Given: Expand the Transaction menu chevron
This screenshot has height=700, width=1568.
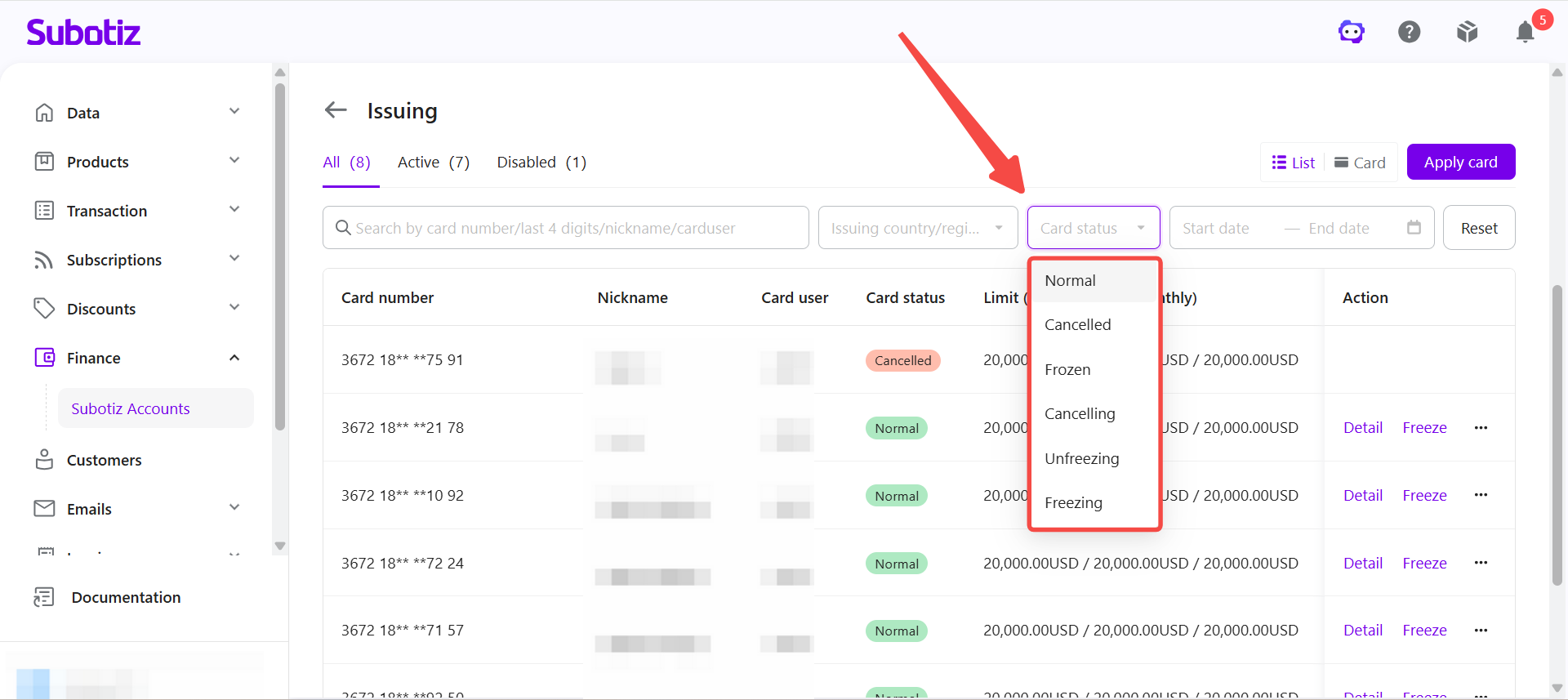Looking at the screenshot, I should point(234,209).
